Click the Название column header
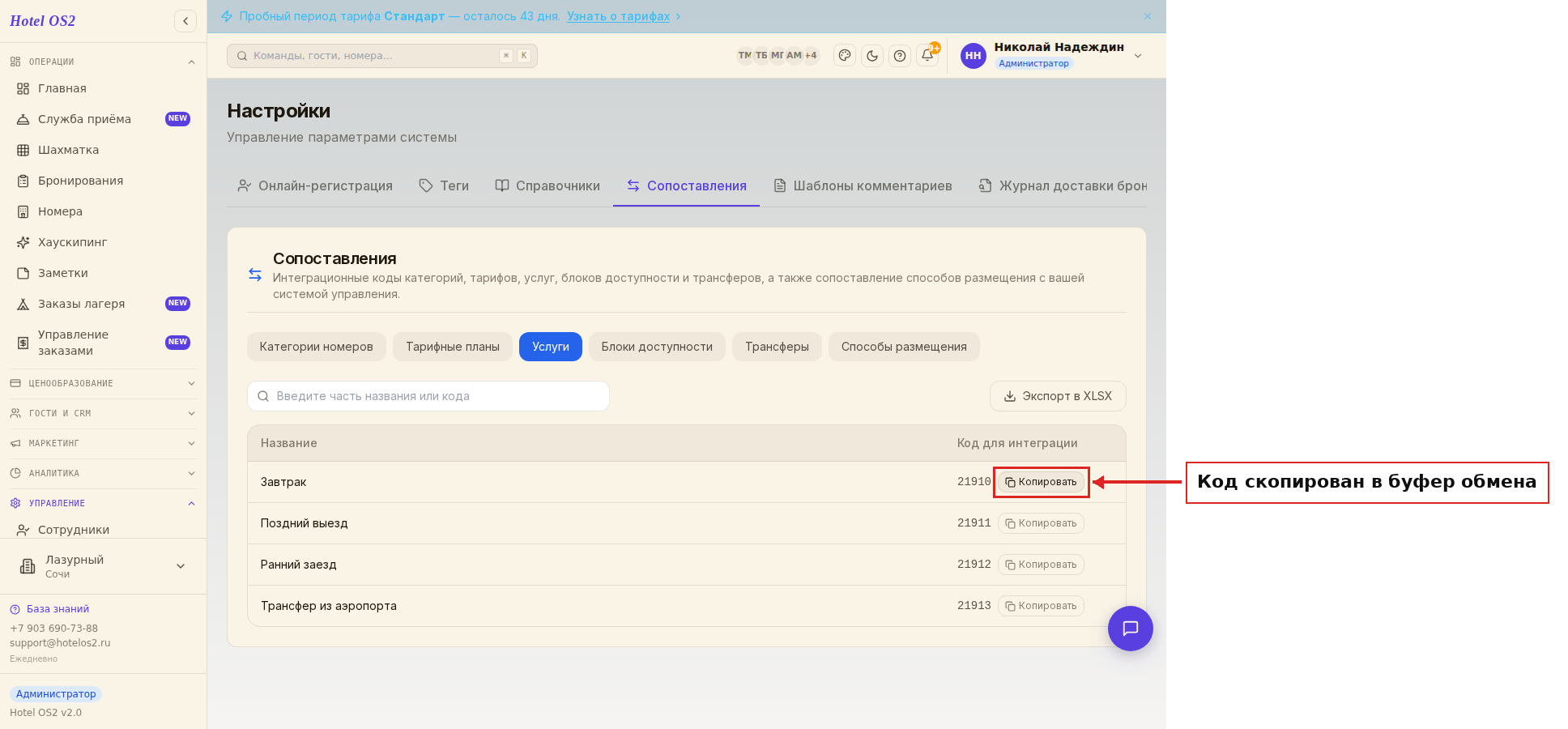 coord(289,443)
